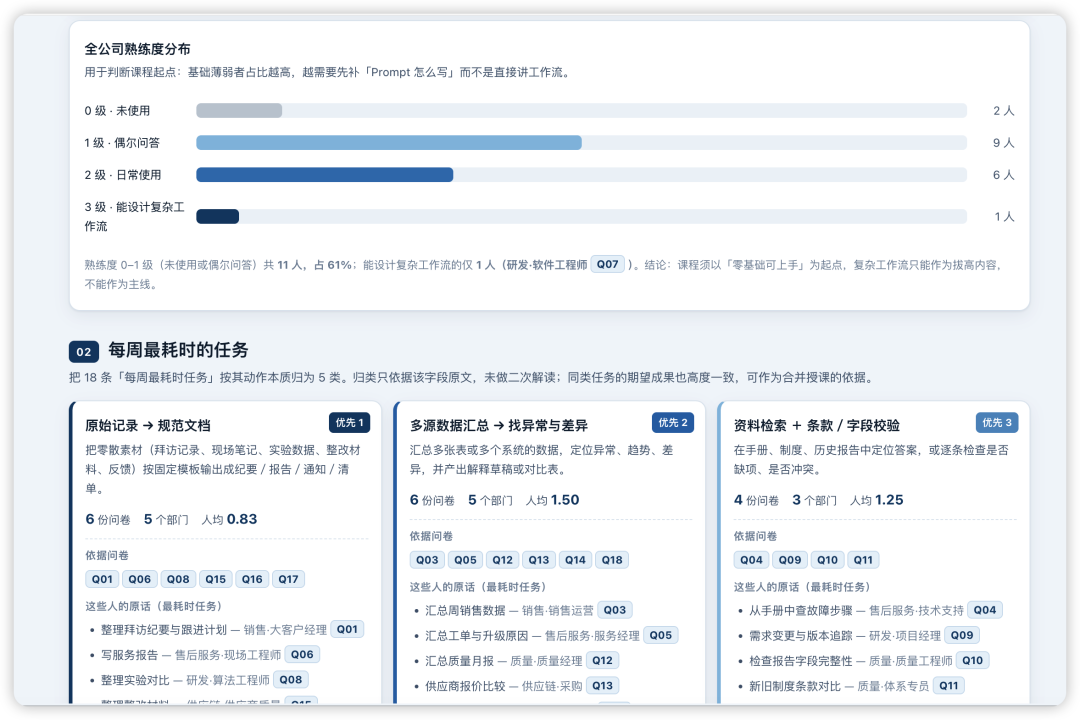Click Q03 tag beside 汇总周销售数据
Viewport: 1080px width, 720px height.
pos(614,610)
